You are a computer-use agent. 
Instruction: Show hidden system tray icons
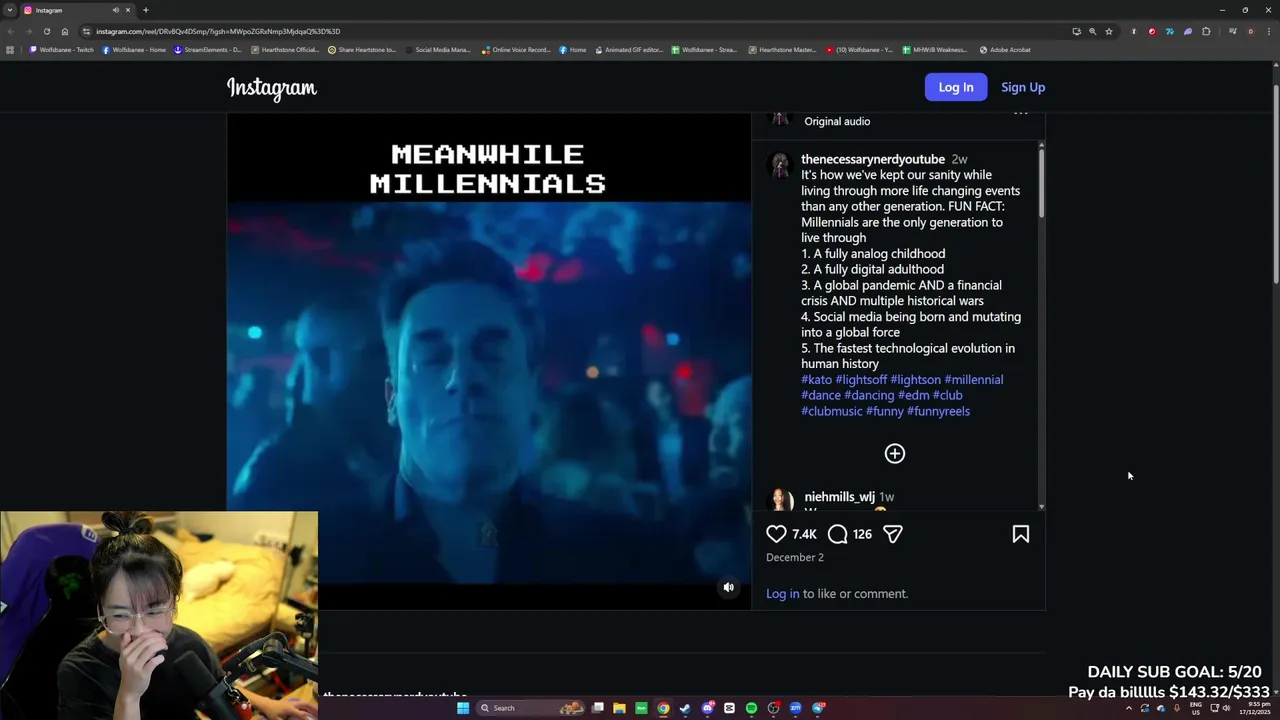pyautogui.click(x=1129, y=708)
